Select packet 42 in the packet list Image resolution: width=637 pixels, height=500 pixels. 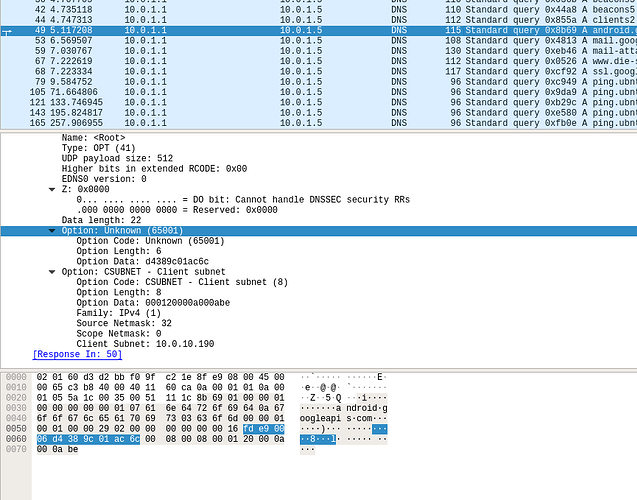[200, 8]
